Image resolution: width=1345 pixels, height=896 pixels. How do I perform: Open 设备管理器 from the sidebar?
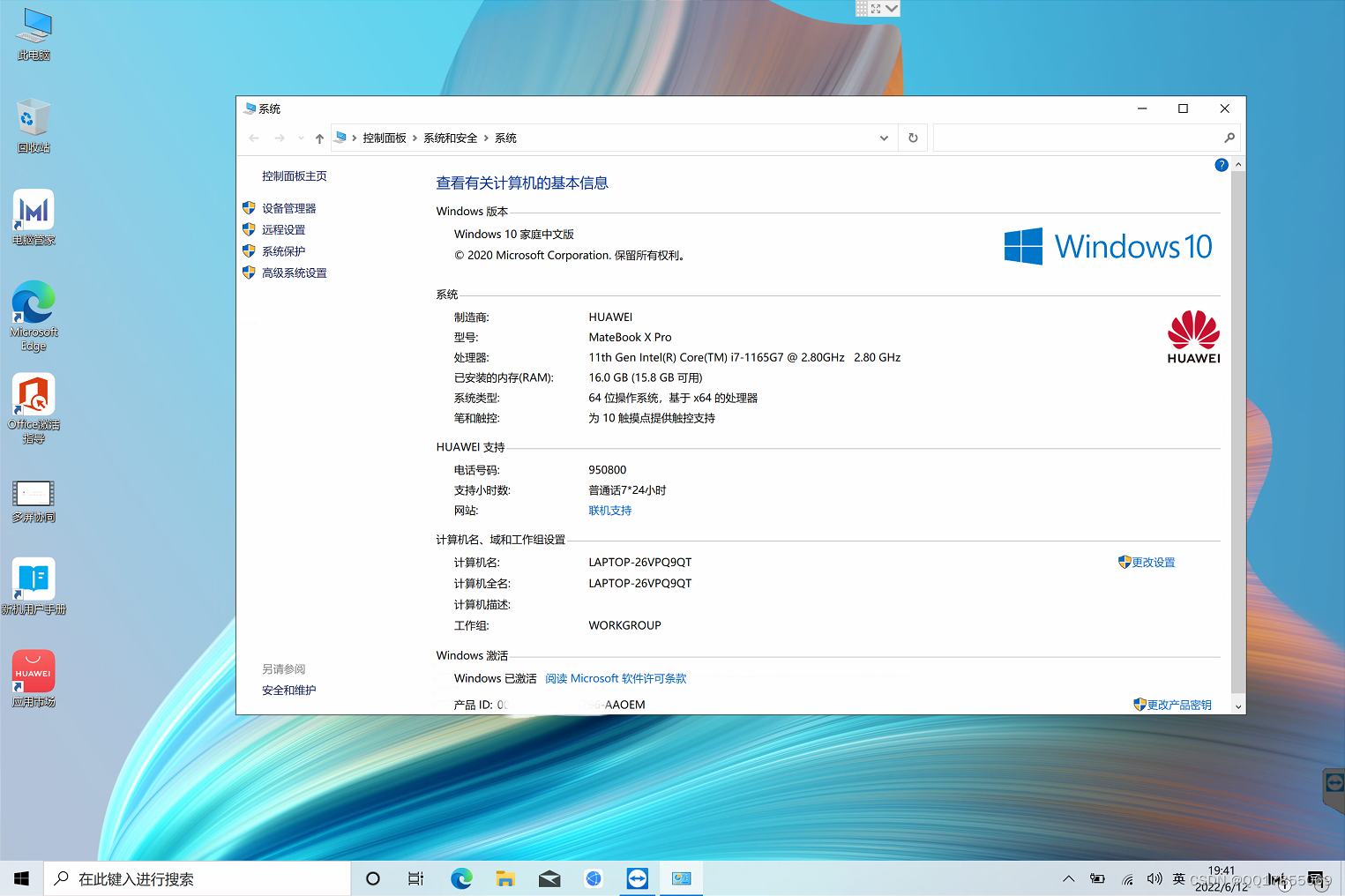288,208
